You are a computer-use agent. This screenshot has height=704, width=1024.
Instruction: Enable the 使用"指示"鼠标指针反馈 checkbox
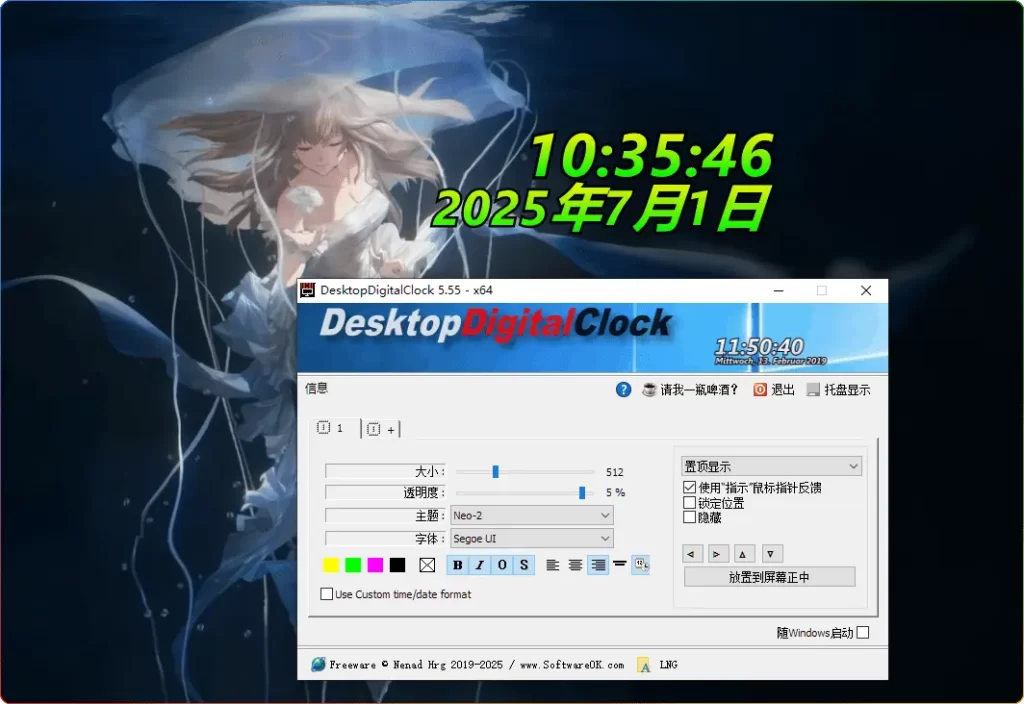[x=690, y=487]
